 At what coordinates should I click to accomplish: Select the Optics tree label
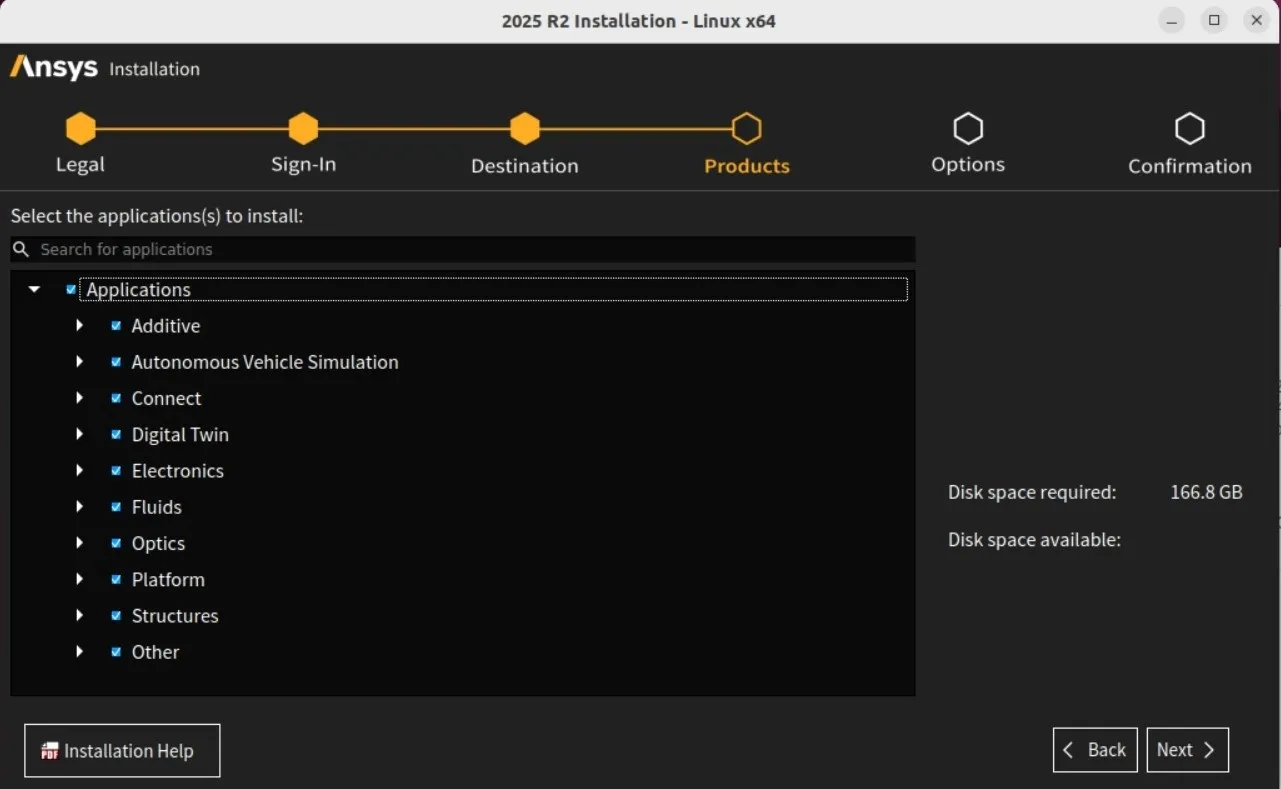158,543
